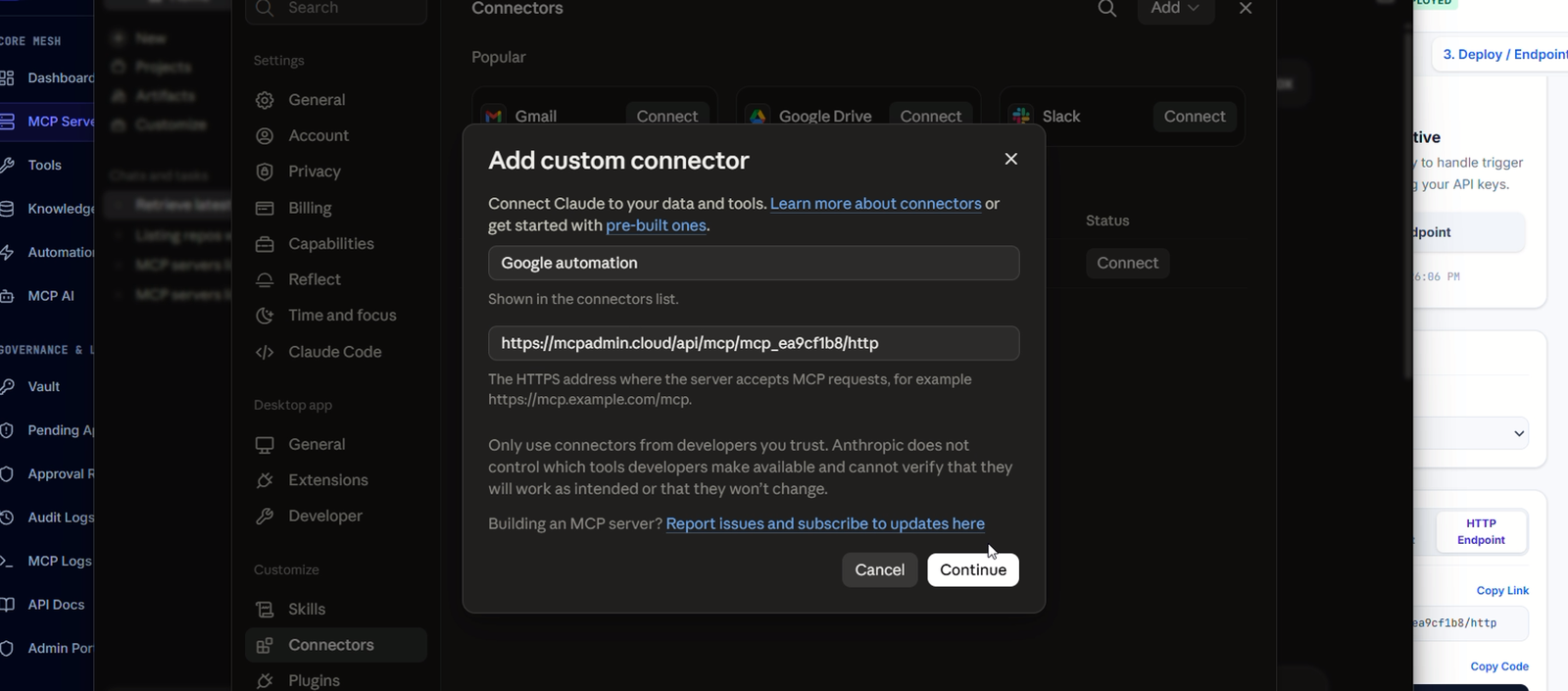Image resolution: width=1568 pixels, height=691 pixels.
Task: Focus the Google automation name field
Action: [x=754, y=263]
